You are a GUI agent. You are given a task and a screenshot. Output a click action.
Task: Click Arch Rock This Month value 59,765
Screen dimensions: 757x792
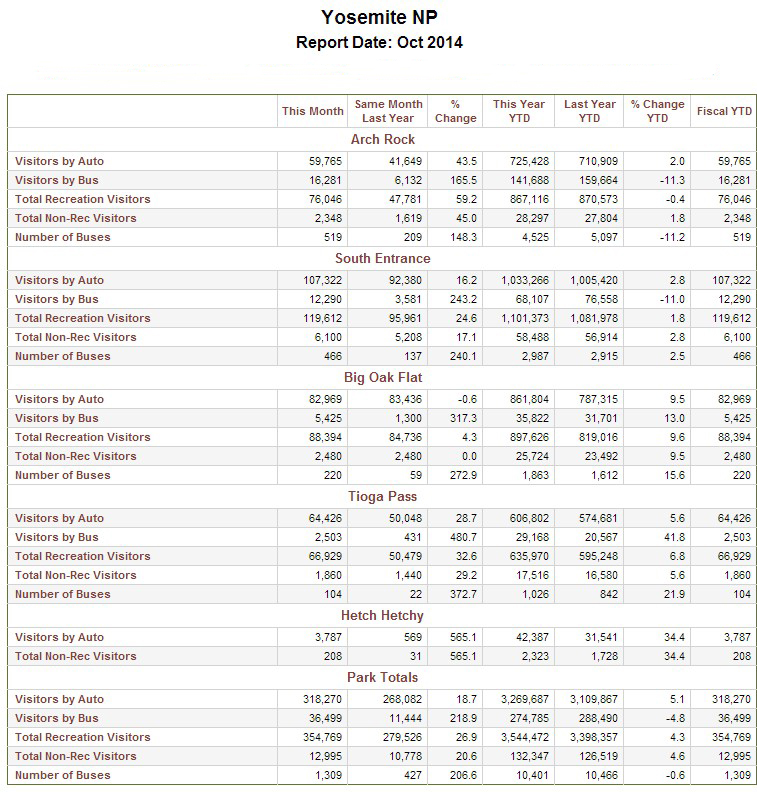coord(325,161)
